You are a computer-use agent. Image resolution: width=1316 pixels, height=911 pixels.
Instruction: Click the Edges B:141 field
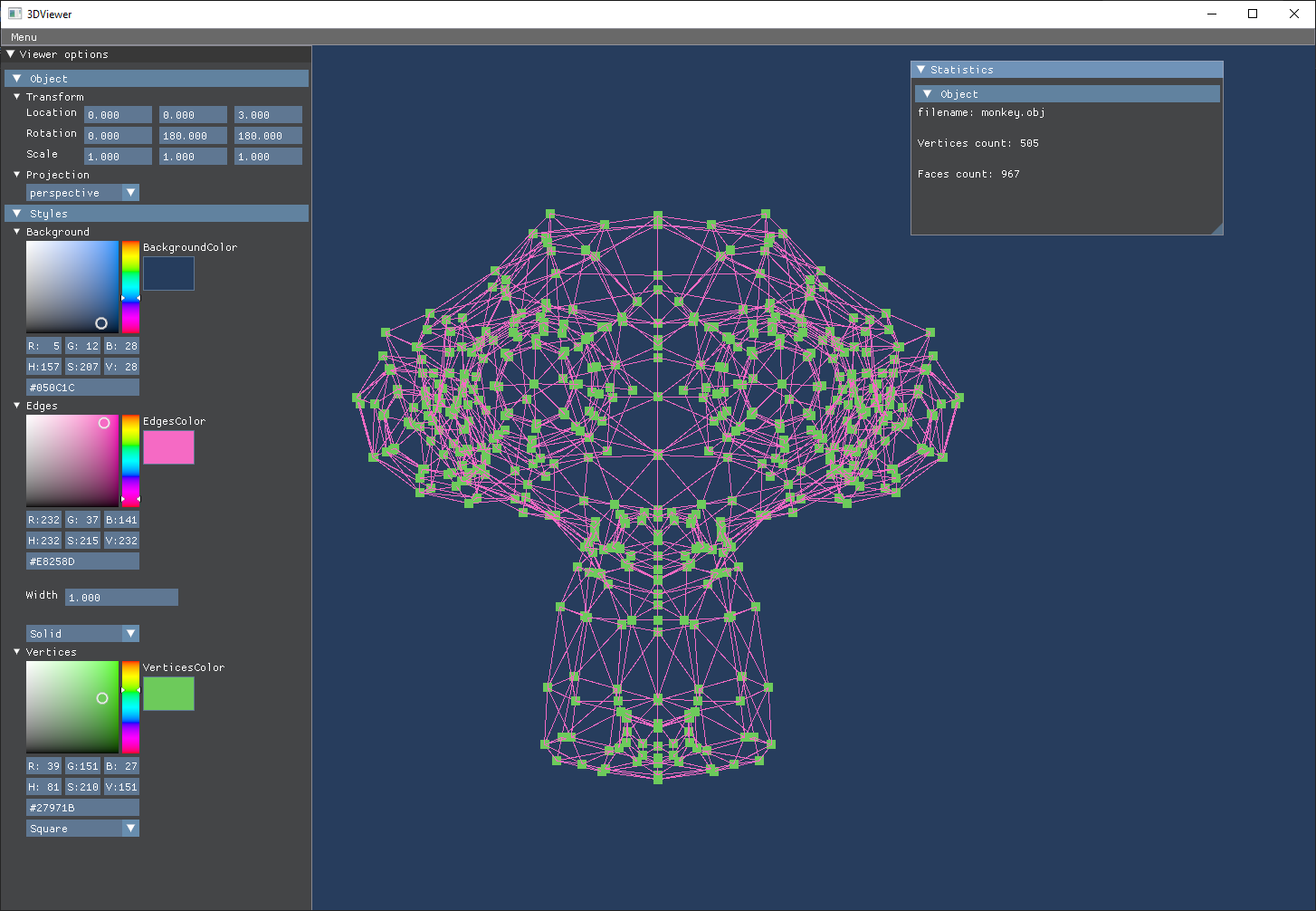(121, 520)
